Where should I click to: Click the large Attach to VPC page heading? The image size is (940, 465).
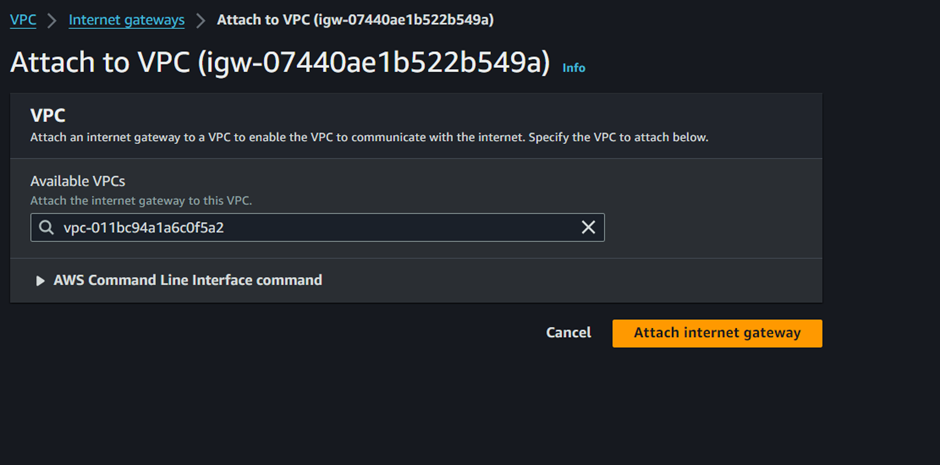280,62
